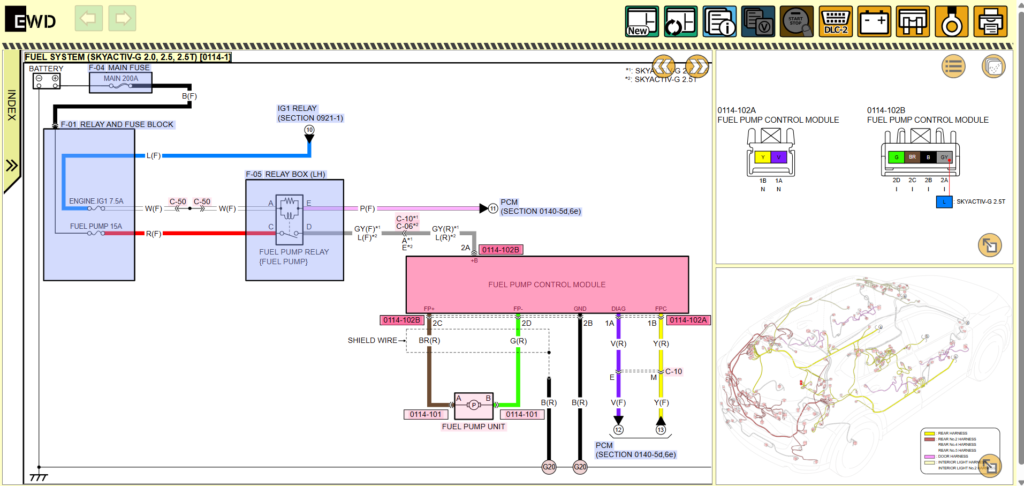This screenshot has width=1024, height=486.
Task: Click the fuel pump relay symbol
Action: [x=289, y=219]
